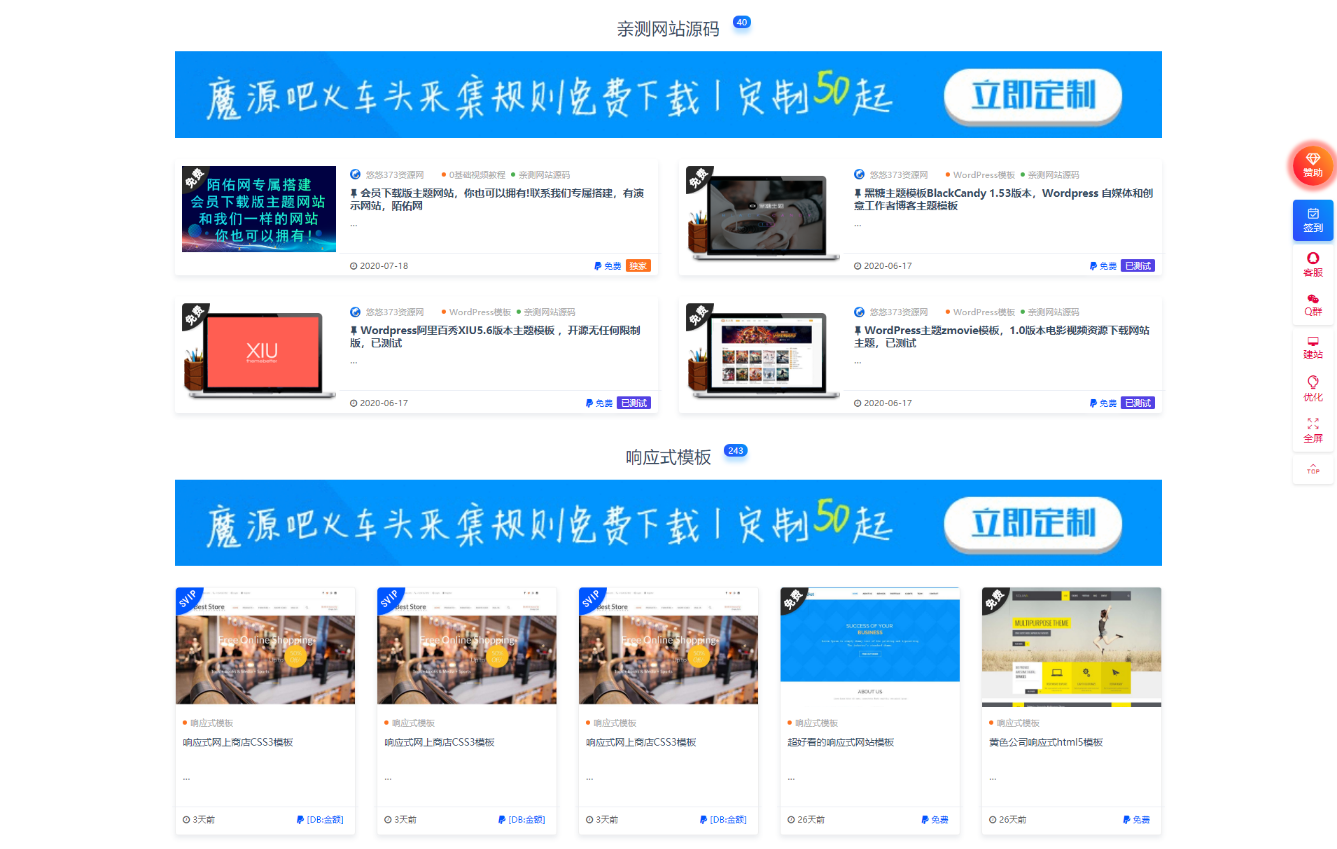Enter fullscreen via the 全屏 icon
This screenshot has height=849, width=1337.
pyautogui.click(x=1313, y=428)
